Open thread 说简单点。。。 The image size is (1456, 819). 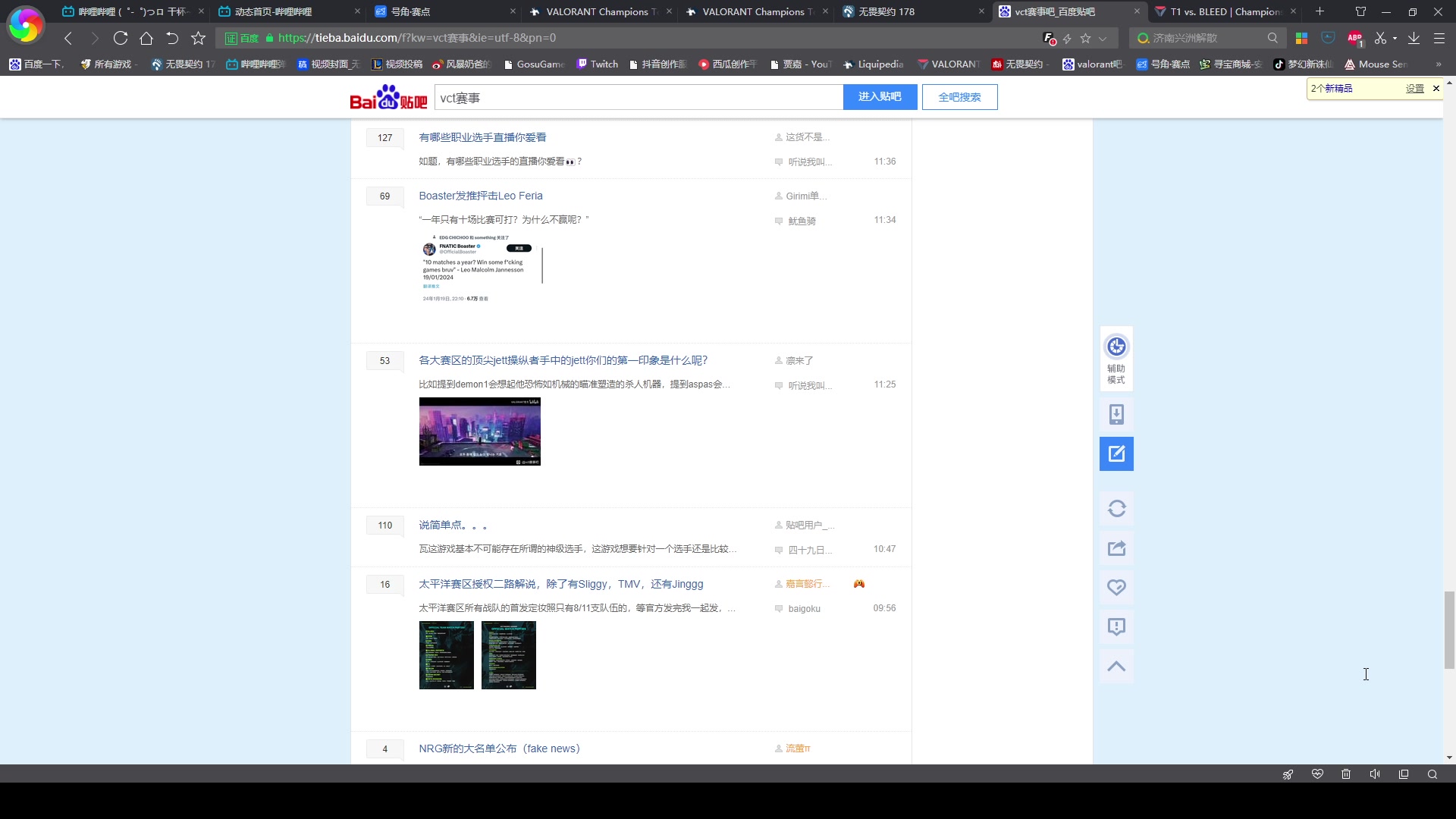453,525
